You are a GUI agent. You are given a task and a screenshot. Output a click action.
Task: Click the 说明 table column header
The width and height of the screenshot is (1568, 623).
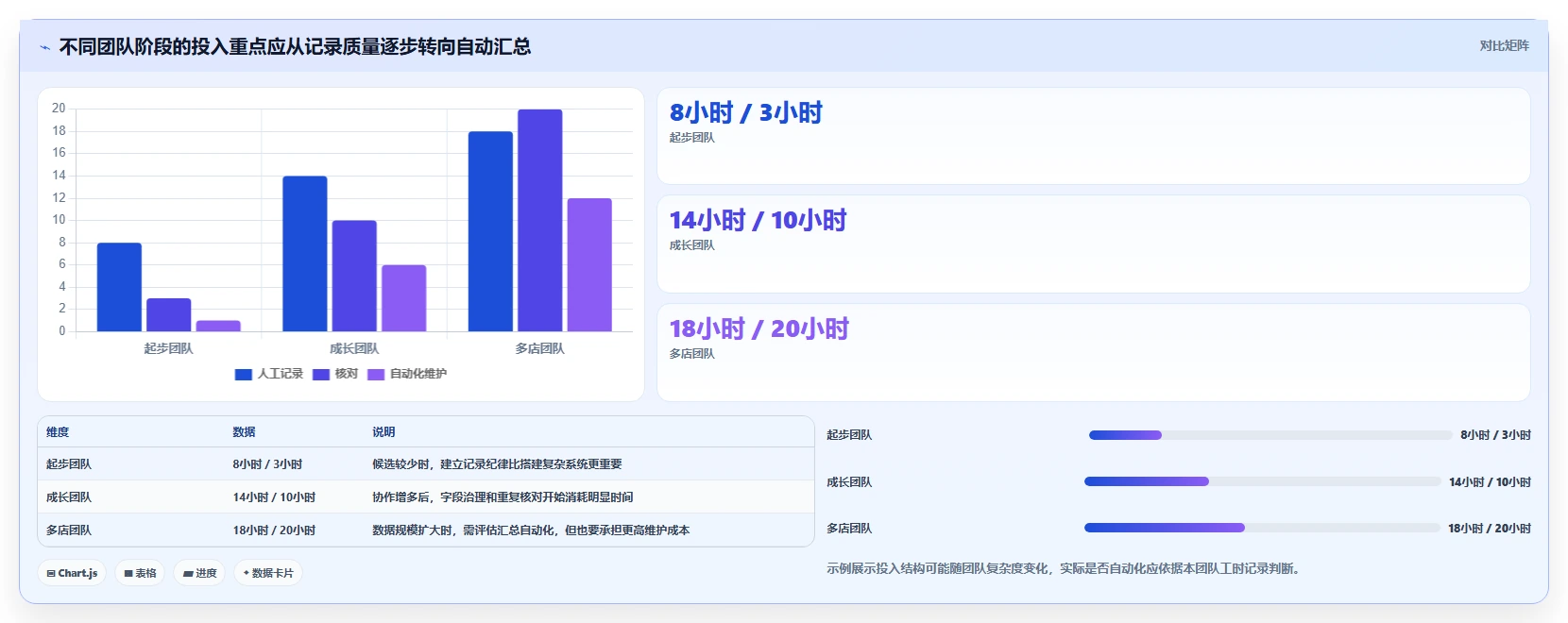(x=383, y=432)
